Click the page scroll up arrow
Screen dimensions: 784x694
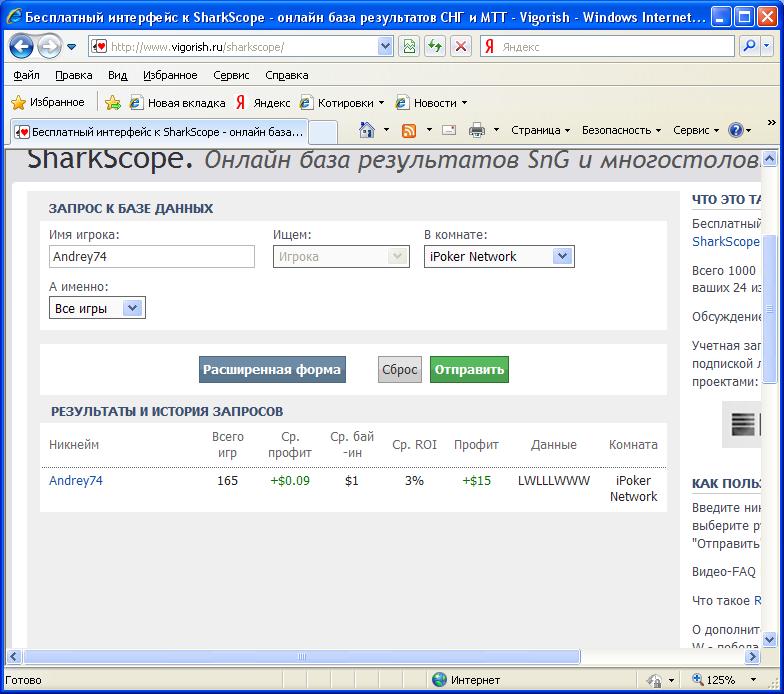770,159
